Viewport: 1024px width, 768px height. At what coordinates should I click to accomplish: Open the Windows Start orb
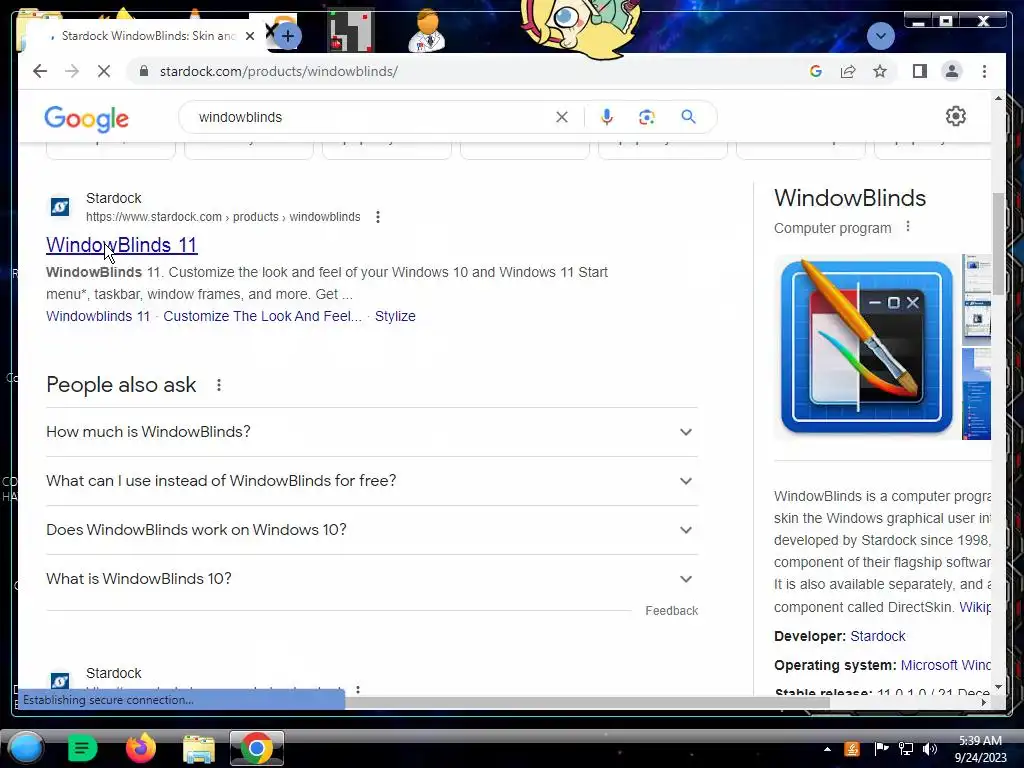pyautogui.click(x=26, y=748)
